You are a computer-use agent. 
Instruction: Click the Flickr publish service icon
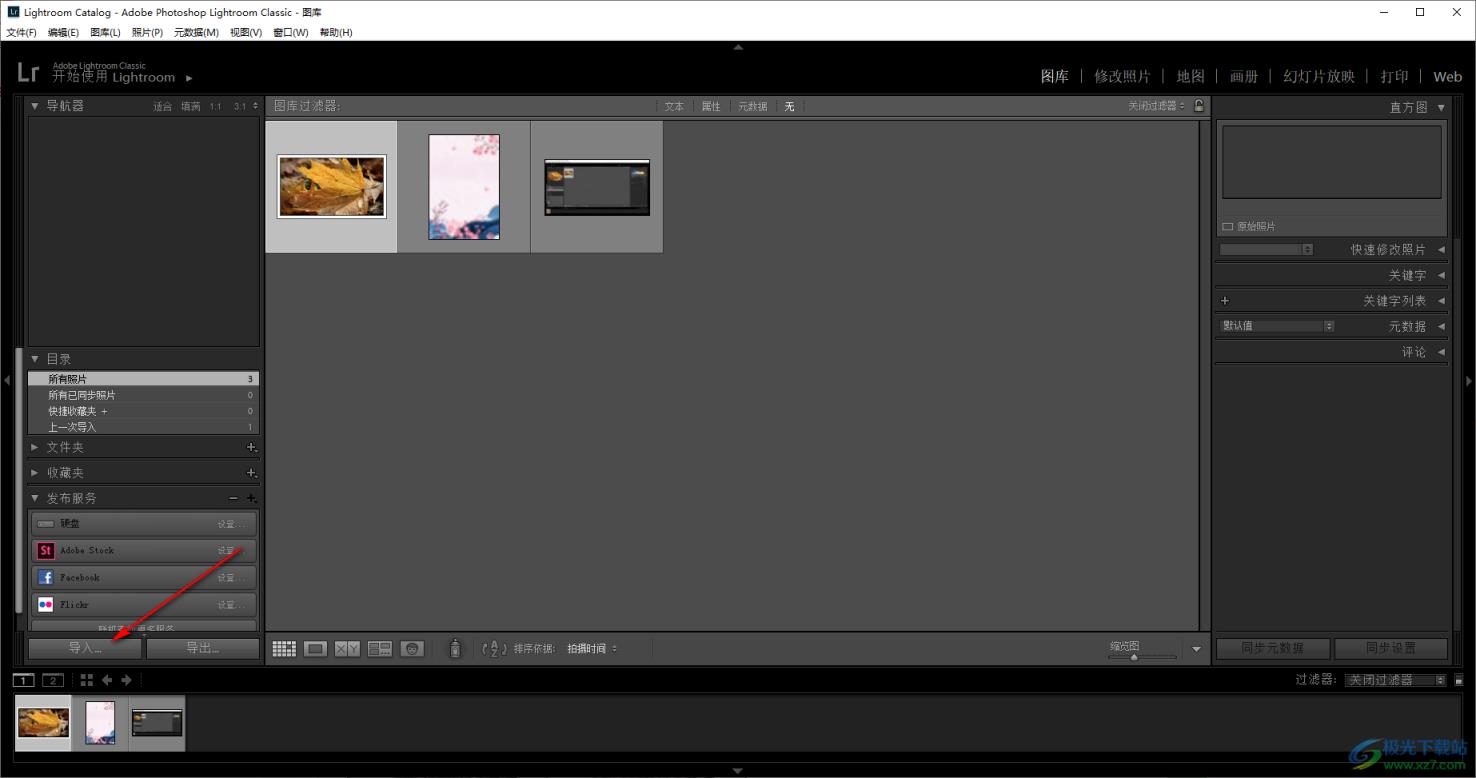tap(45, 604)
